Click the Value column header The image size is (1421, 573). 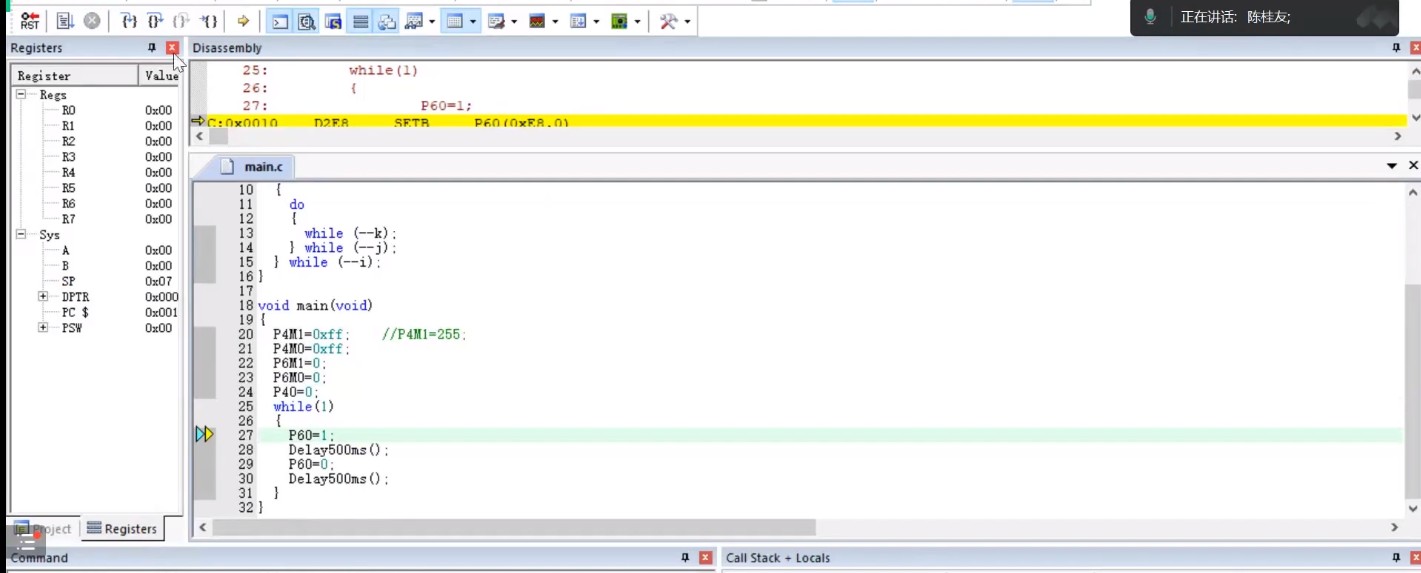pyautogui.click(x=160, y=76)
